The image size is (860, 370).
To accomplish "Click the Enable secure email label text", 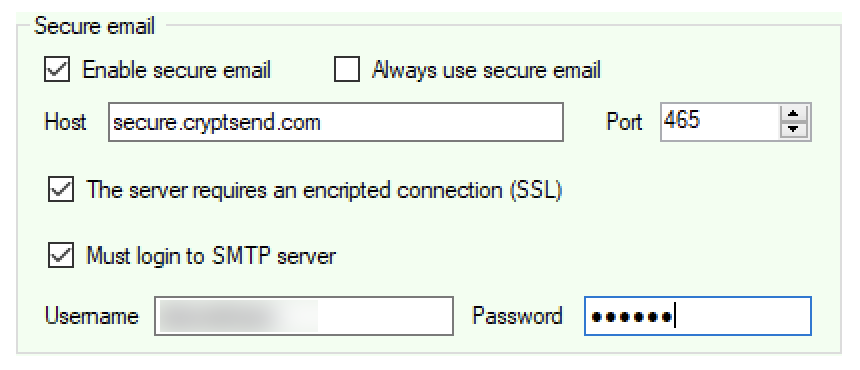I will pyautogui.click(x=177, y=70).
